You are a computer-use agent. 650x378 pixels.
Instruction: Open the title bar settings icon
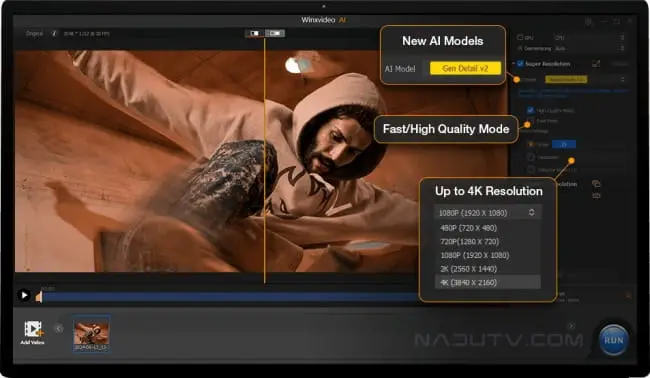(x=588, y=21)
